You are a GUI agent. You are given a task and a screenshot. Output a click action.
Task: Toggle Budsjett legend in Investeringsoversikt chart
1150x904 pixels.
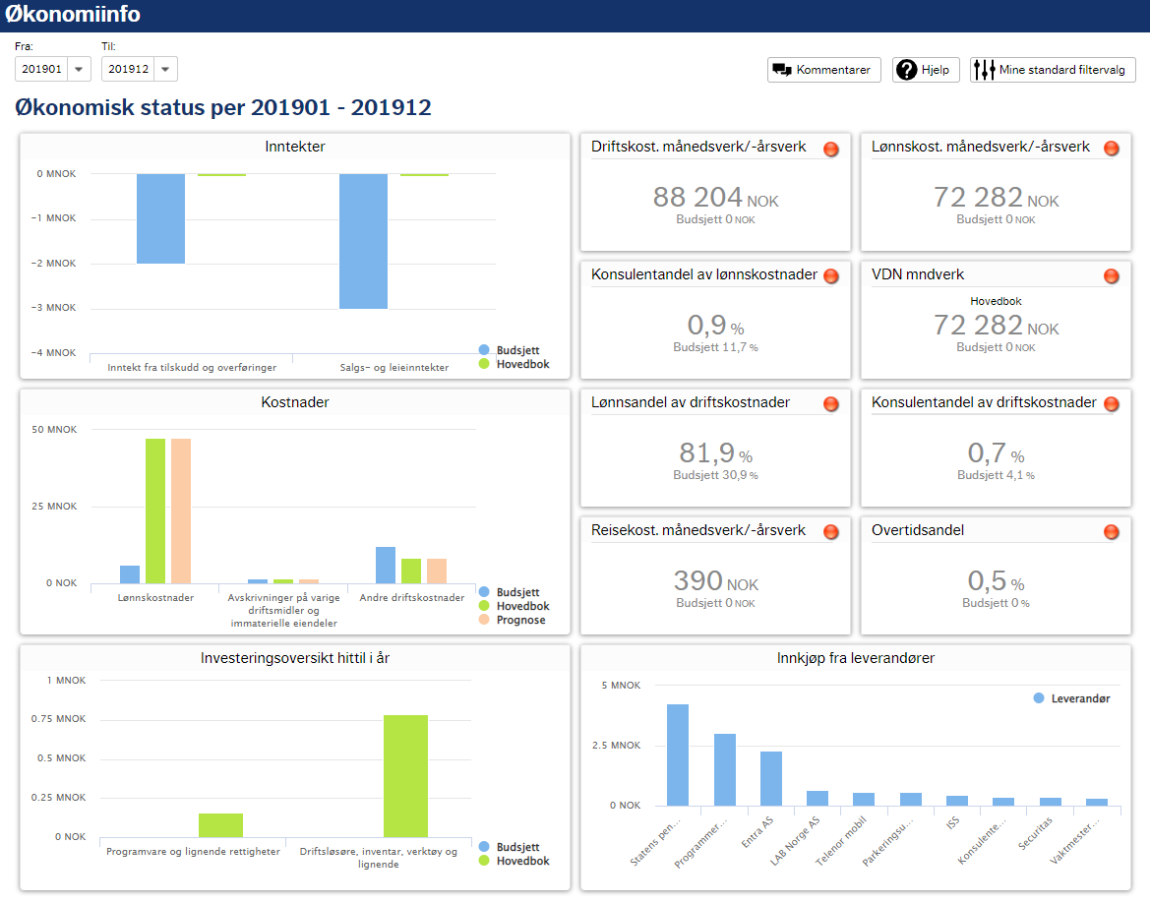[x=510, y=847]
